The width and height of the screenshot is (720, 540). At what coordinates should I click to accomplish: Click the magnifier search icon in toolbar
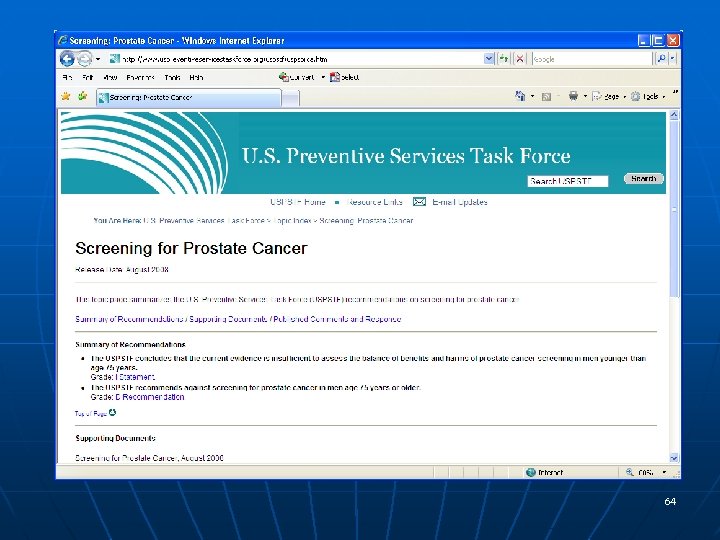[x=661, y=59]
